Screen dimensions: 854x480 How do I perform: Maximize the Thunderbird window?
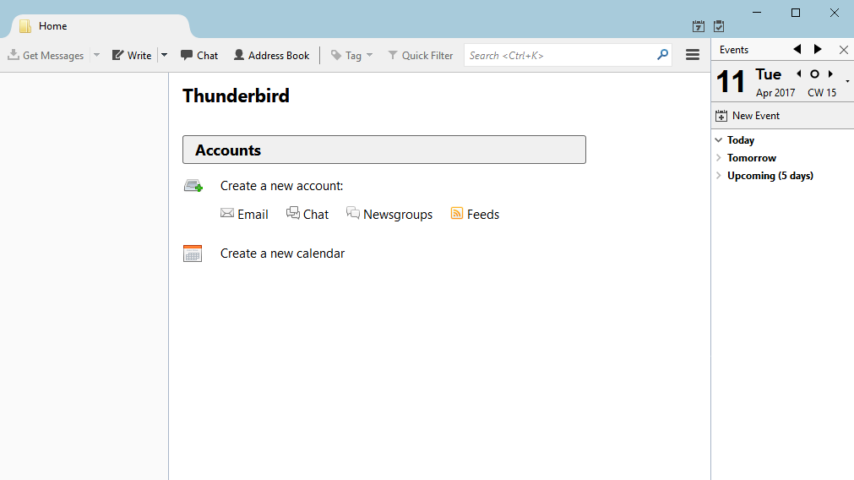point(795,13)
